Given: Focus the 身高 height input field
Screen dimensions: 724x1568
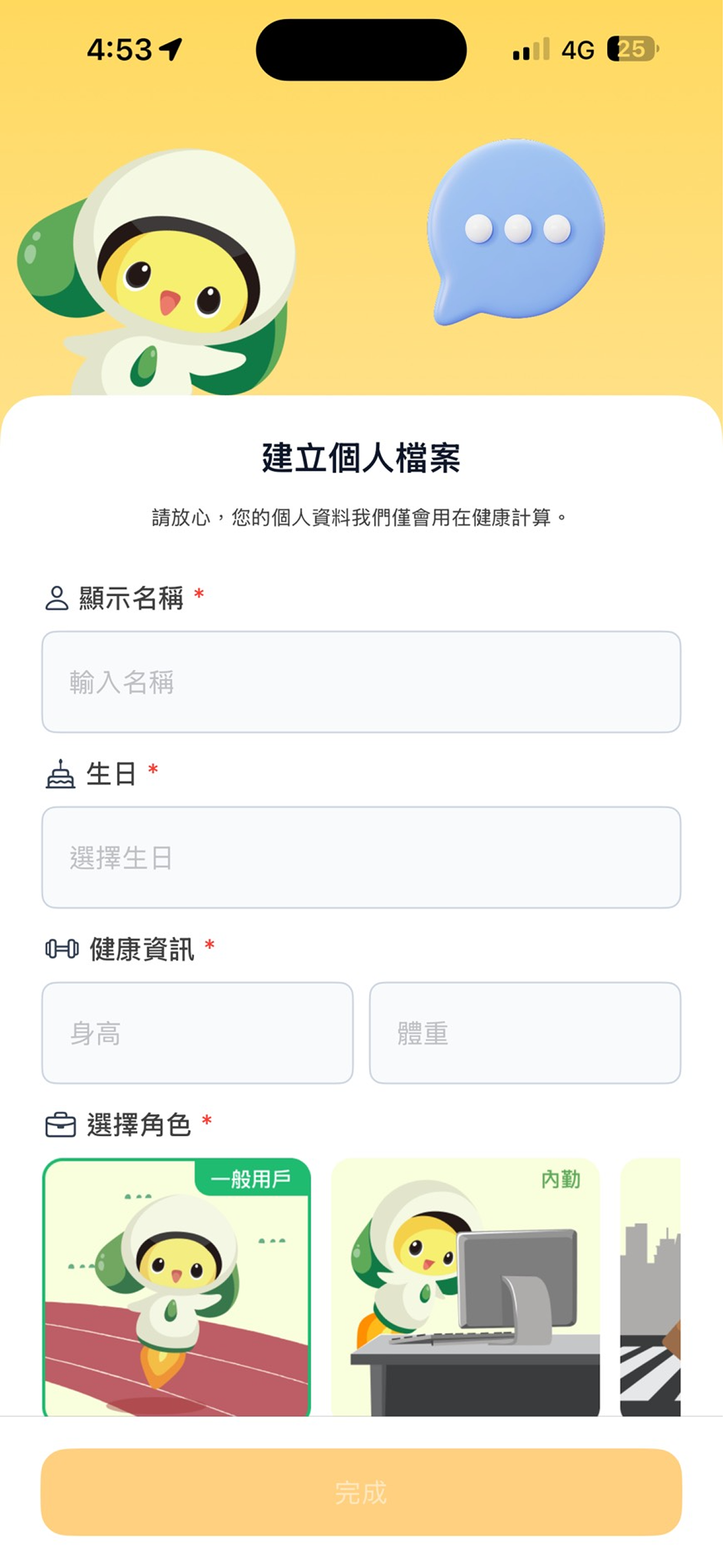Looking at the screenshot, I should pyautogui.click(x=198, y=1033).
